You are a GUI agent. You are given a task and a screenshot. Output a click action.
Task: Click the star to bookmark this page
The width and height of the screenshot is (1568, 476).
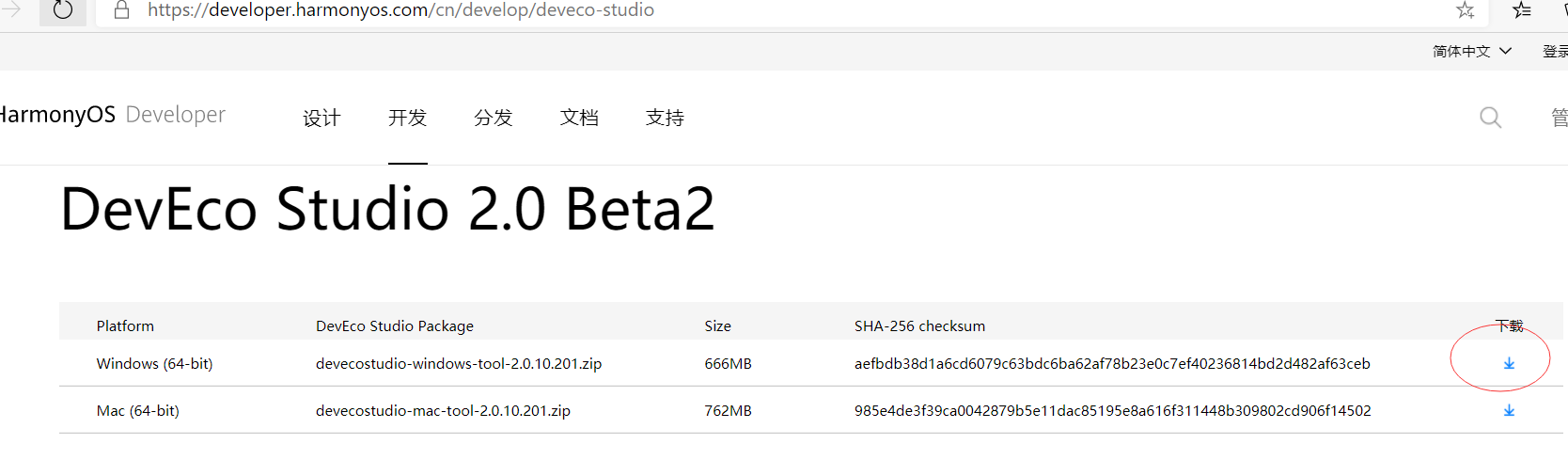1465,10
